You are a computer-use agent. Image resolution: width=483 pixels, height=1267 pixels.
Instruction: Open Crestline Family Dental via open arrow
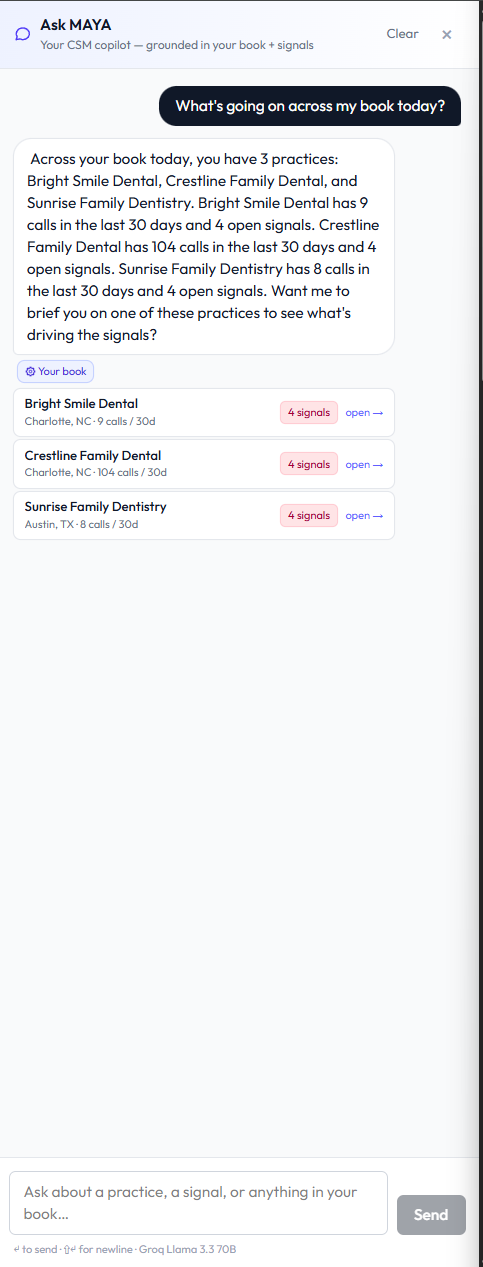pos(364,465)
